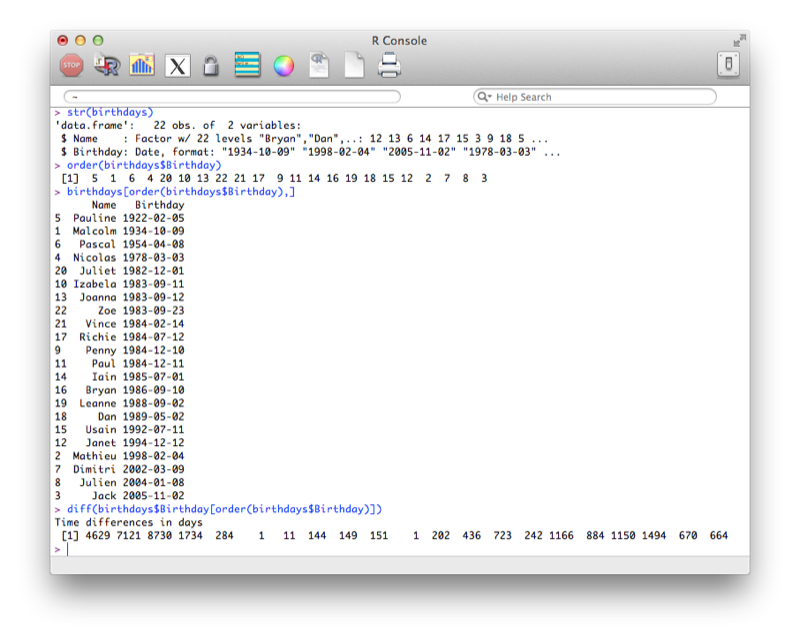This screenshot has height=644, width=800.
Task: Click the 'Name' column header
Action: point(104,205)
